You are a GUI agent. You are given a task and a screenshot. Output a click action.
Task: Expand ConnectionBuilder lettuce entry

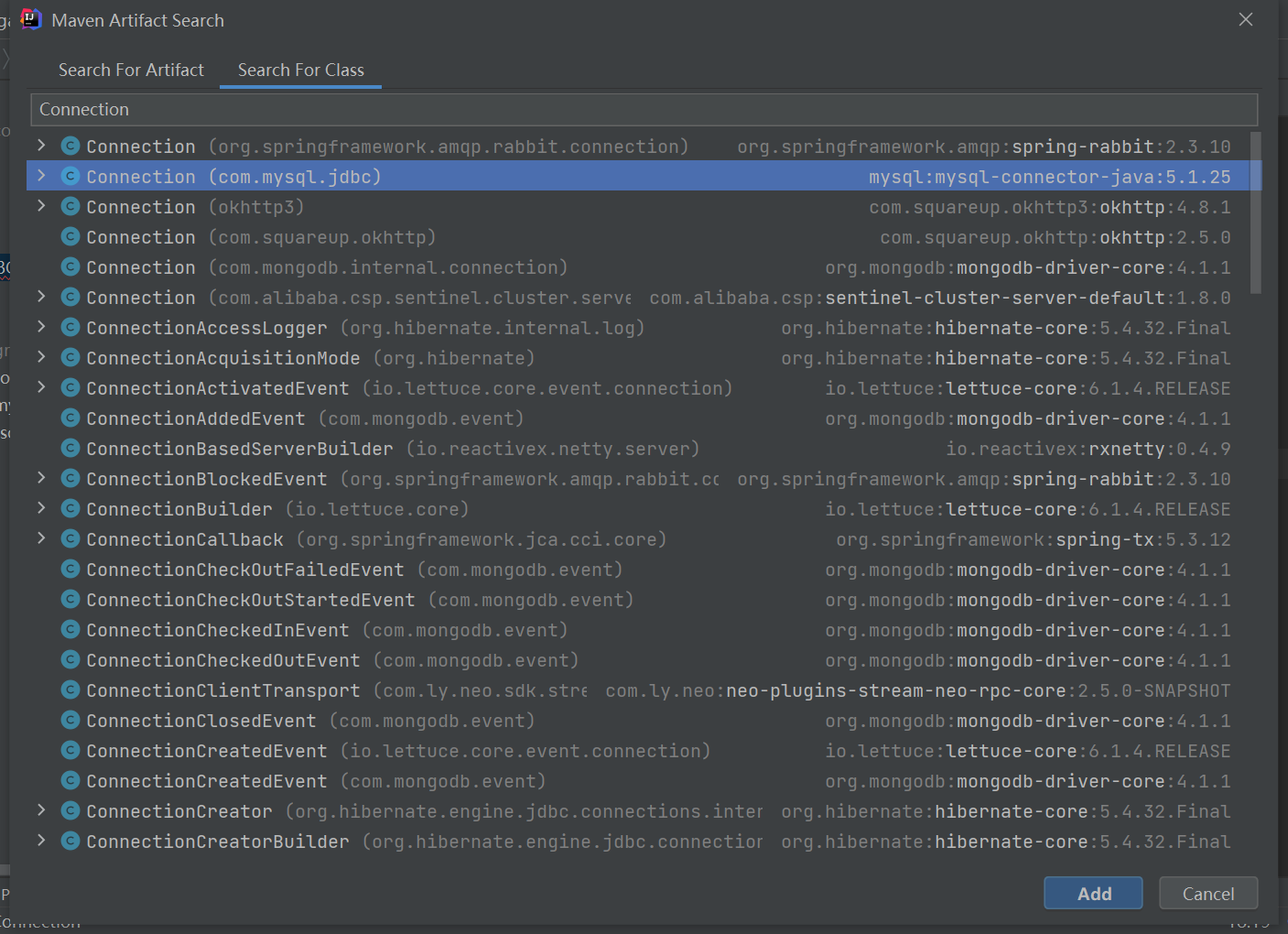[41, 508]
